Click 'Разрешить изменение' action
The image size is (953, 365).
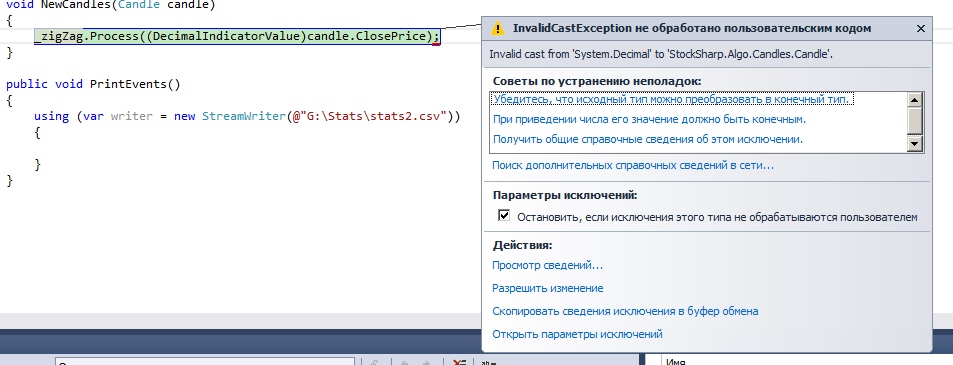tap(547, 288)
